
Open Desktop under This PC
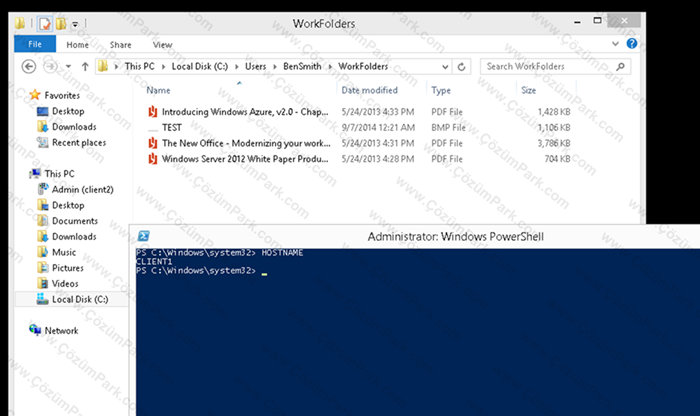pyautogui.click(x=68, y=205)
